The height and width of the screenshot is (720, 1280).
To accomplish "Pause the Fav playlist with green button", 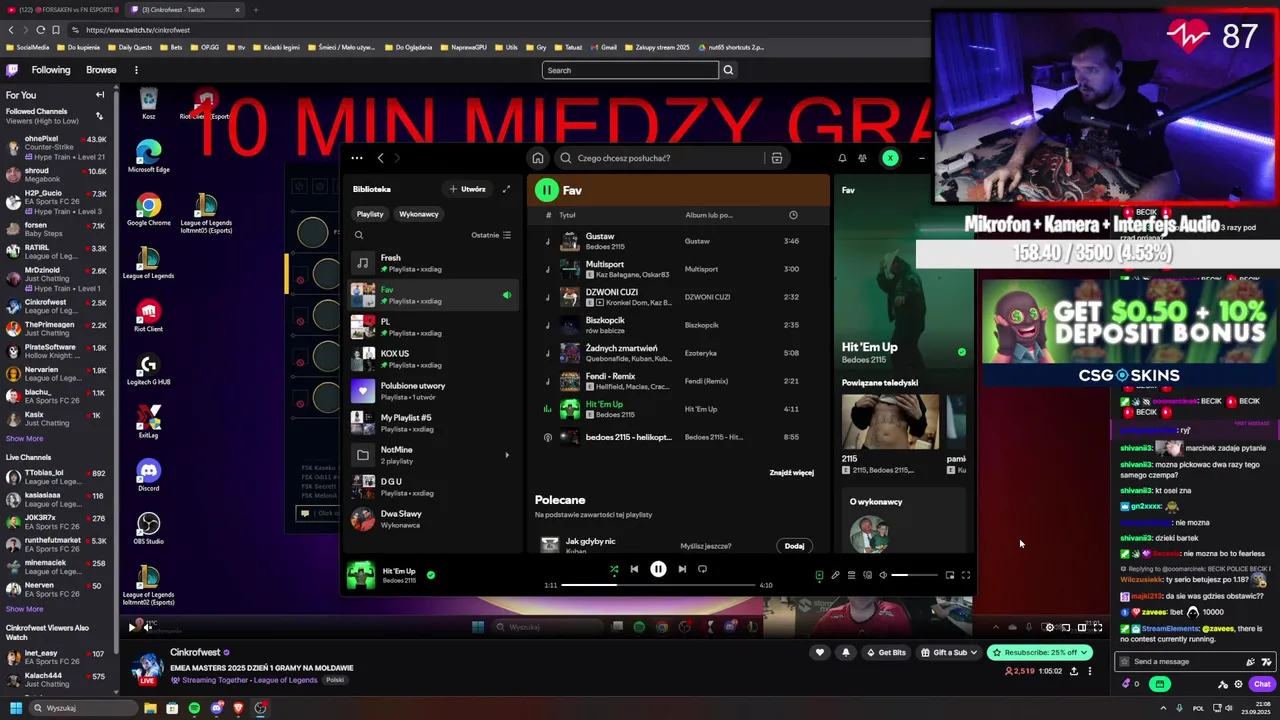I will tap(546, 190).
